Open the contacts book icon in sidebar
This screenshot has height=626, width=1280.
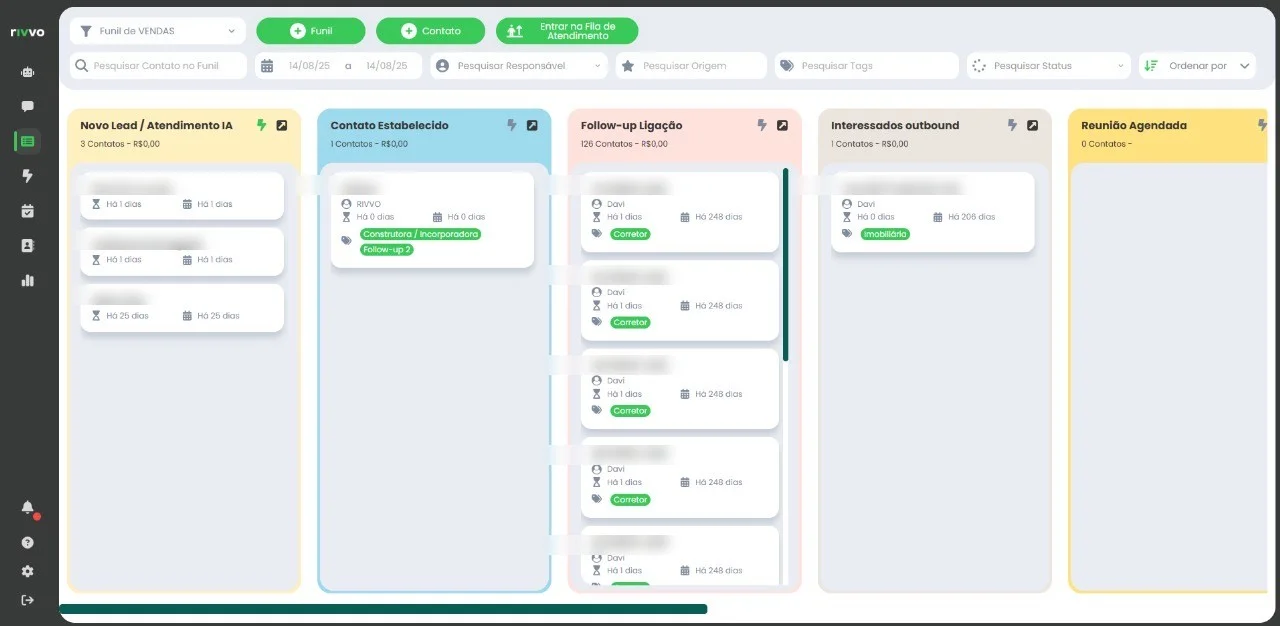click(x=27, y=245)
